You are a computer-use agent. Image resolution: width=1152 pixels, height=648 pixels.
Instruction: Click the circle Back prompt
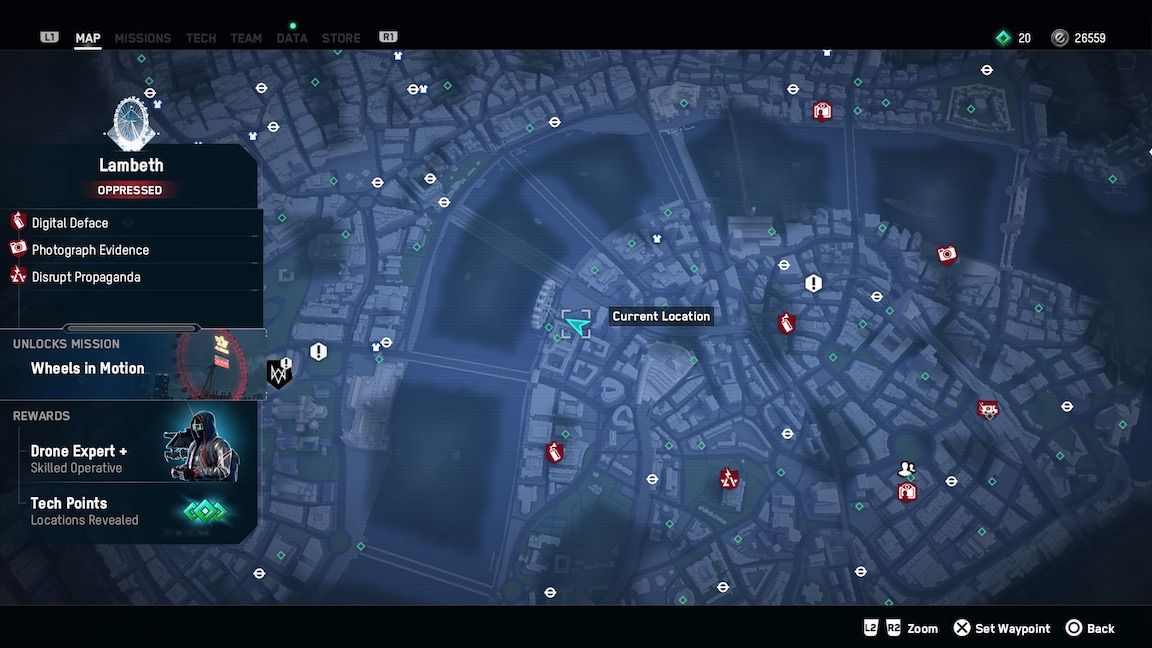tap(1090, 628)
